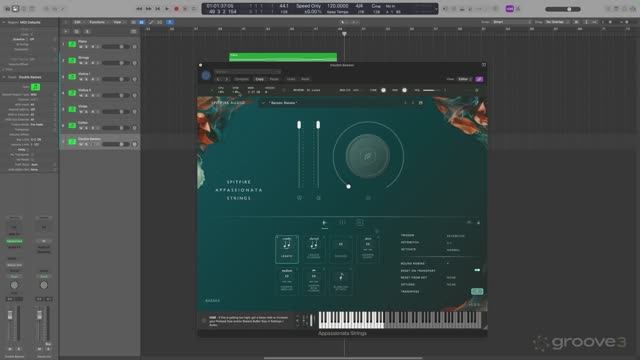The image size is (640, 360).
Task: Add a new track with the plus button
Action: point(66,31)
